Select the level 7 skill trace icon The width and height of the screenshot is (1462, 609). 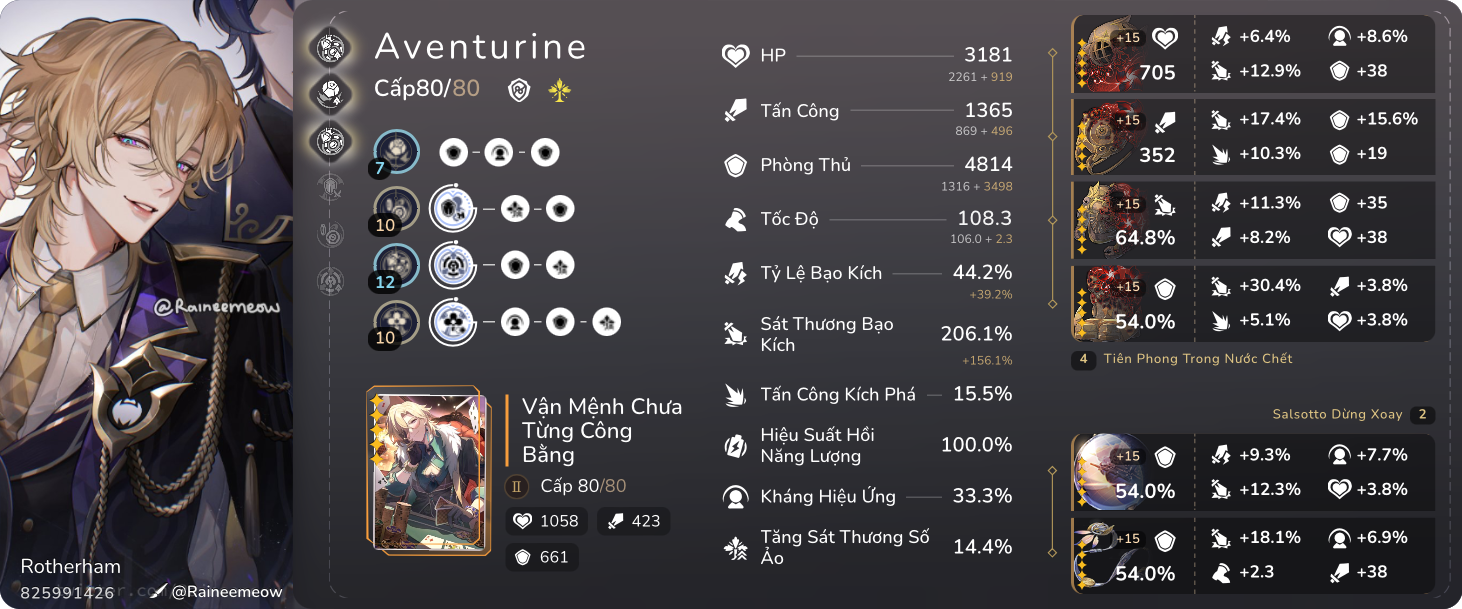[x=397, y=153]
